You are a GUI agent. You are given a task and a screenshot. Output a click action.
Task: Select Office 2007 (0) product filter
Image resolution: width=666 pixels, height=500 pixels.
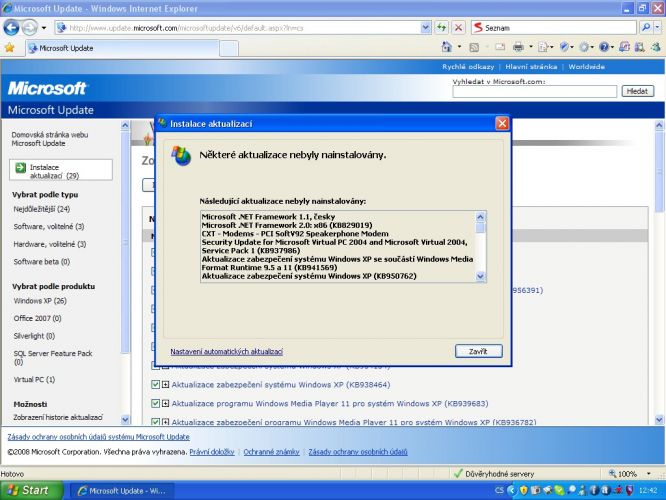pyautogui.click(x=37, y=318)
